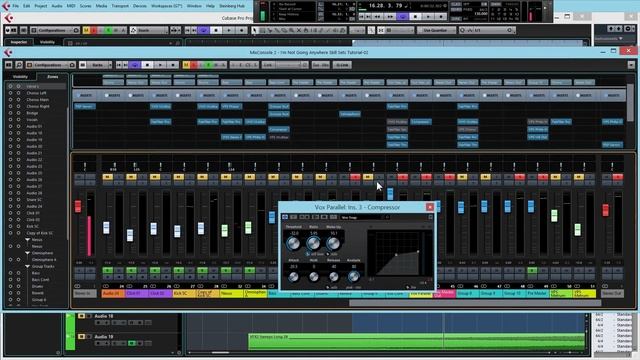This screenshot has height=360, width=640.
Task: Toggle global Read automation (green R) in MixConsole
Action: point(209,65)
